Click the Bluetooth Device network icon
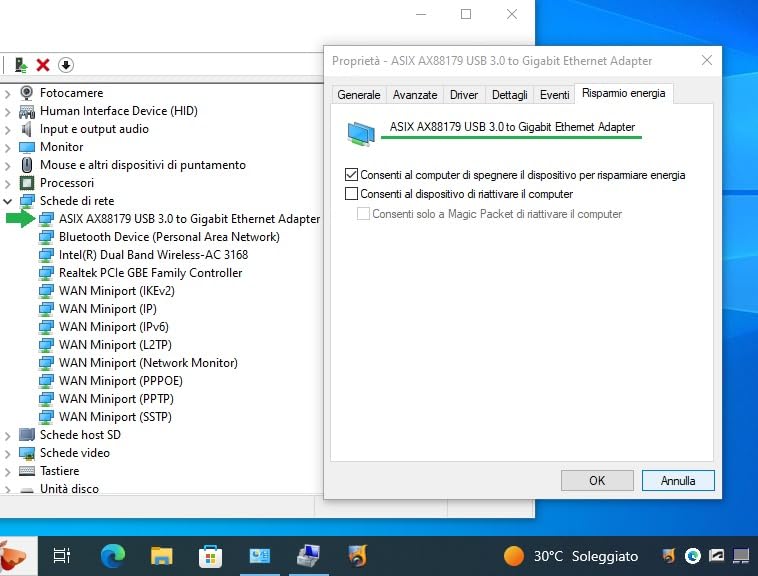The image size is (758, 576). click(46, 237)
